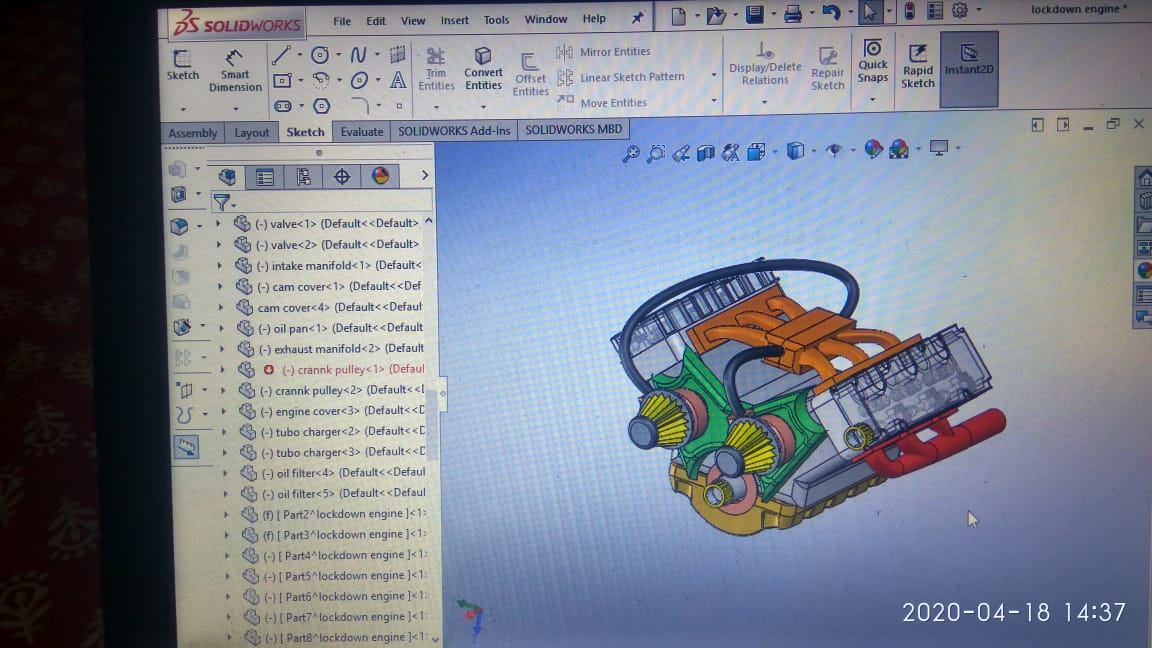Click the Rapid Sketch icon
The width and height of the screenshot is (1152, 648).
click(x=918, y=66)
